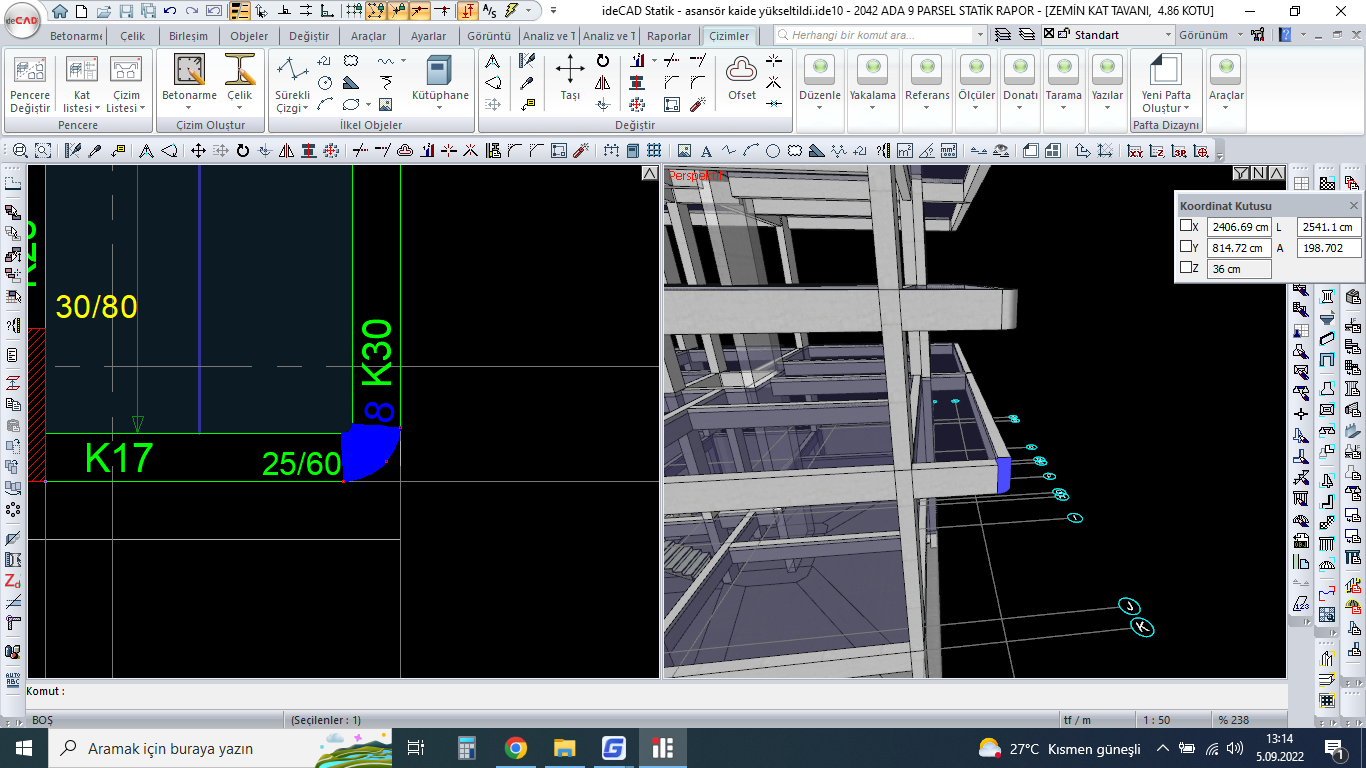Expand the Çizim Listesi dropdown

click(126, 101)
